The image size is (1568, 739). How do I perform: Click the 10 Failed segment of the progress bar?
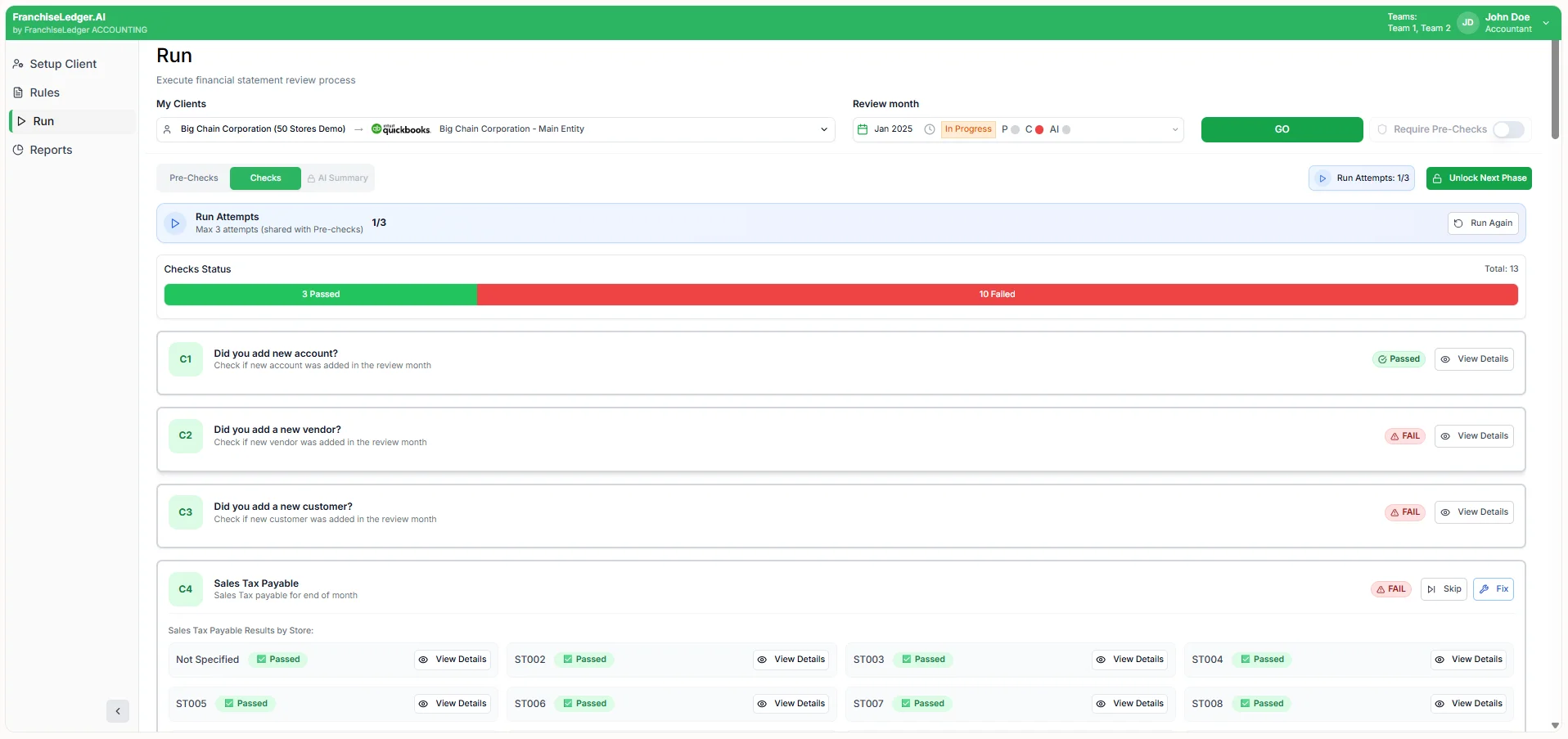pyautogui.click(x=997, y=294)
